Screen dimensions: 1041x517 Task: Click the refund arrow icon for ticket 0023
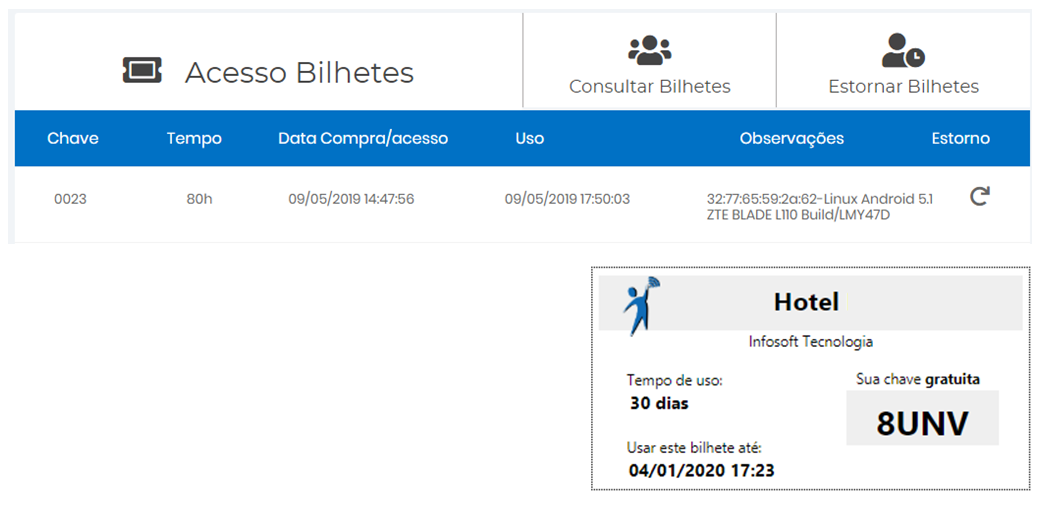click(979, 197)
